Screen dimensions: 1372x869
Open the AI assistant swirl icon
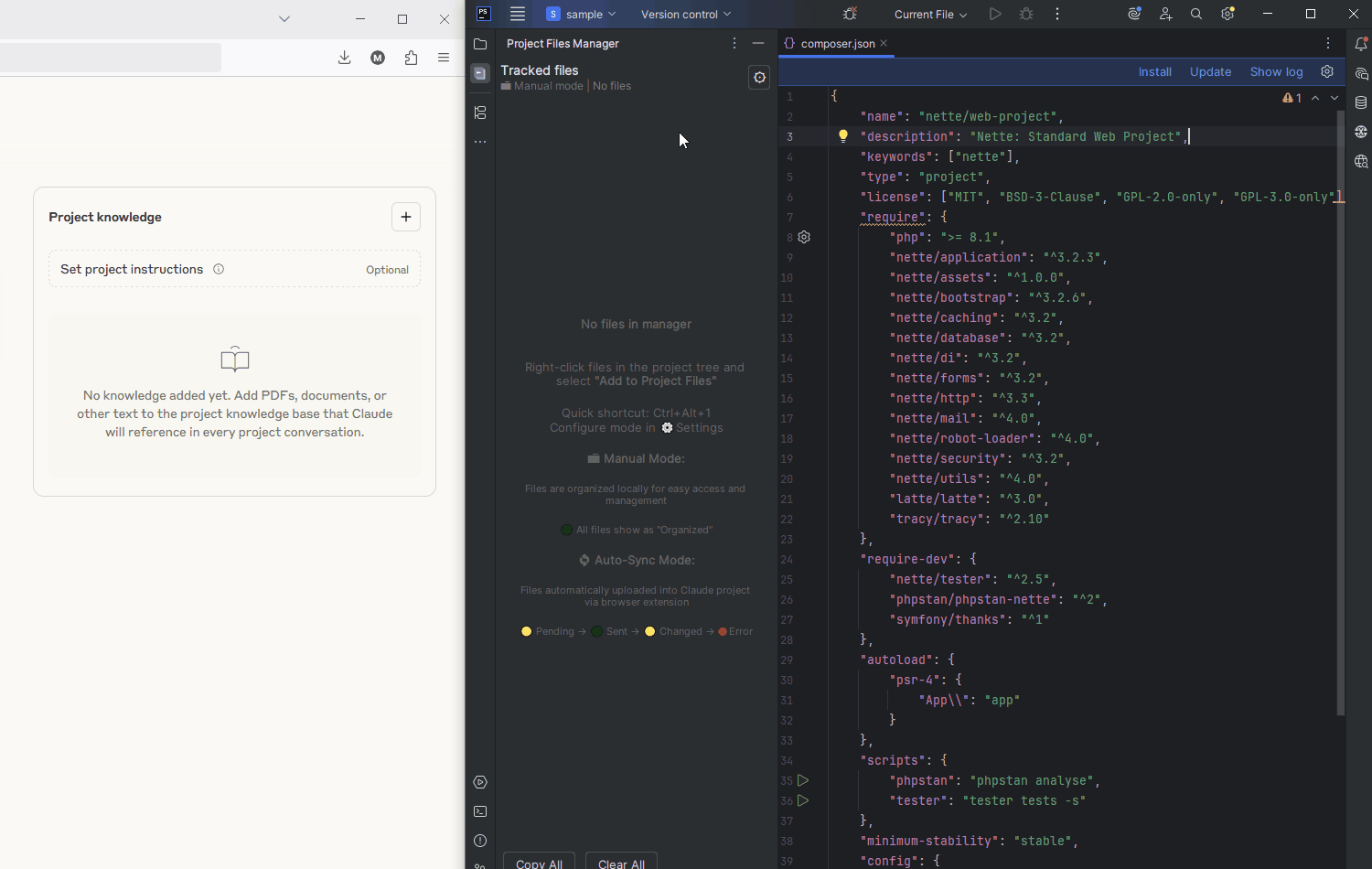pyautogui.click(x=1134, y=14)
